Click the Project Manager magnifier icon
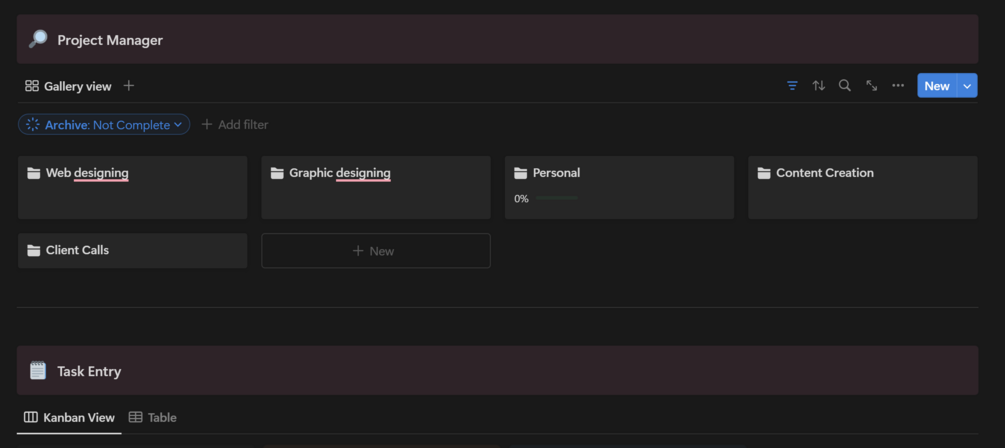The image size is (1005, 448). pyautogui.click(x=38, y=39)
